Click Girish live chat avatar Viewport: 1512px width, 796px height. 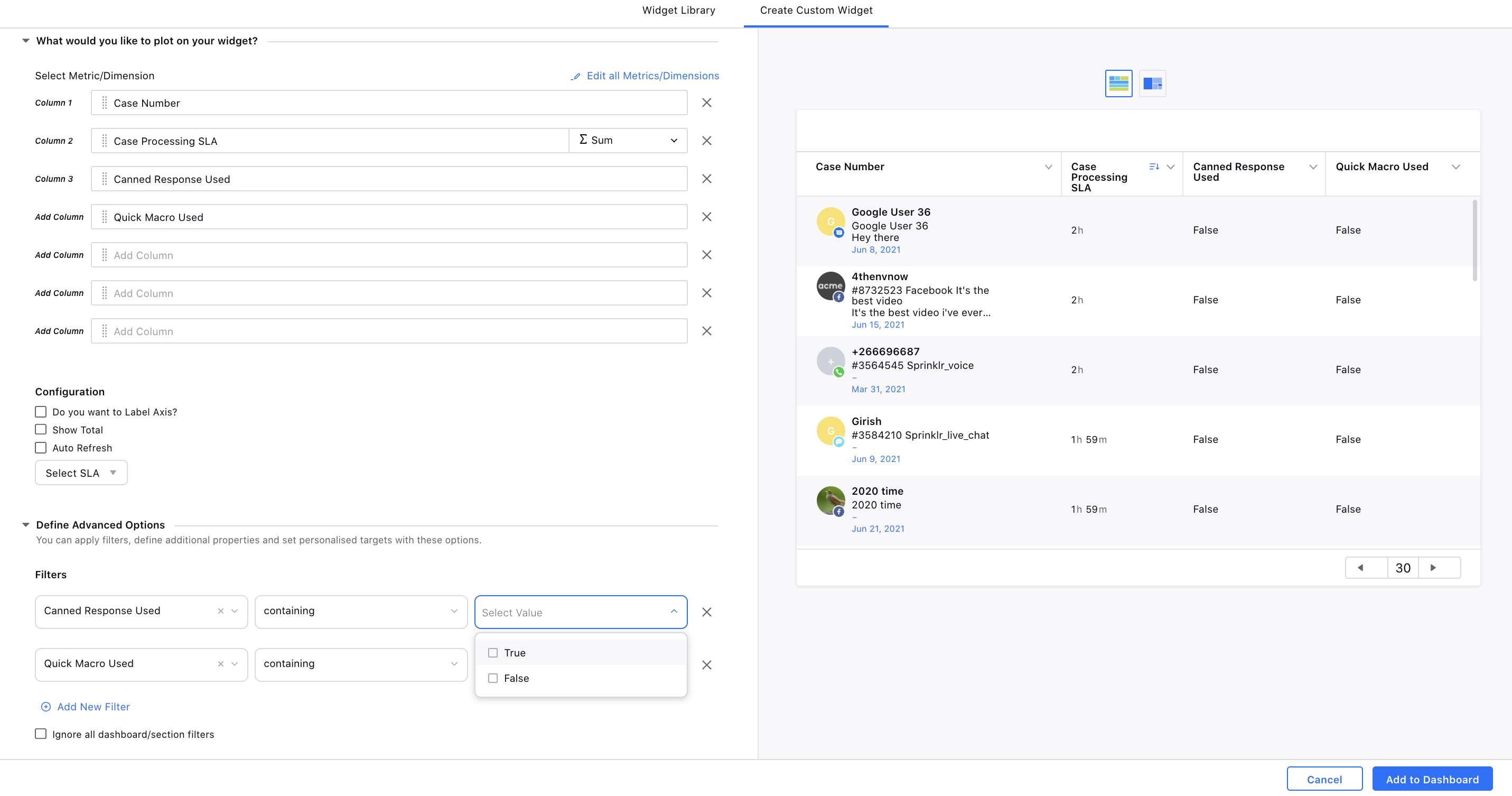click(830, 431)
